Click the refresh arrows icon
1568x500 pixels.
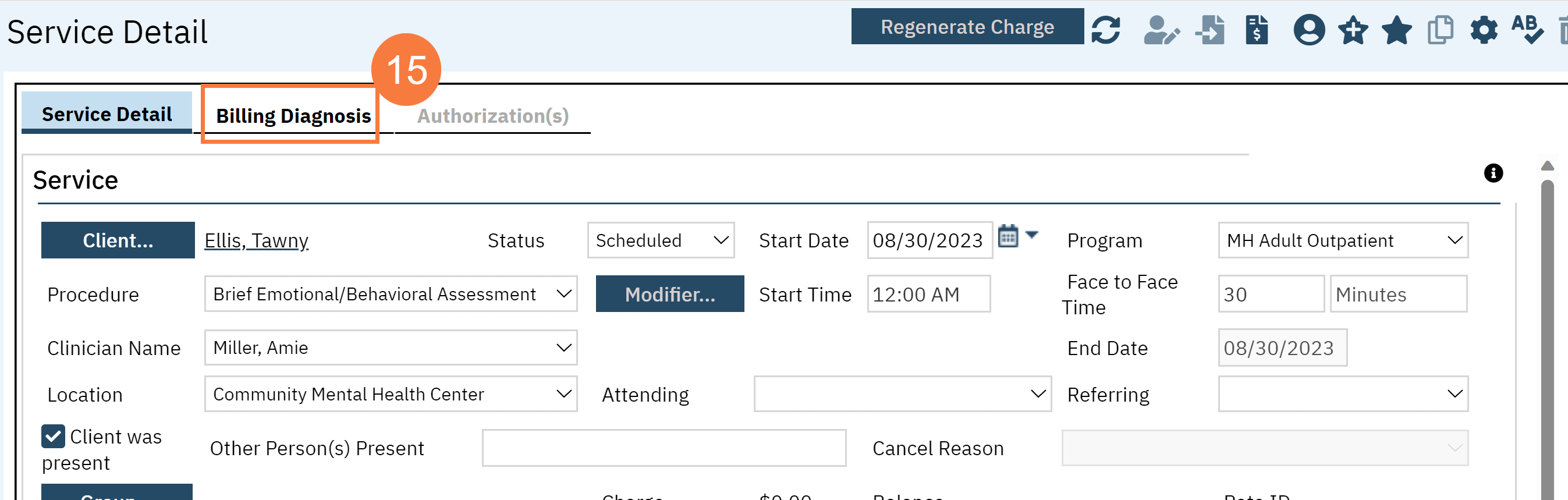(1105, 29)
